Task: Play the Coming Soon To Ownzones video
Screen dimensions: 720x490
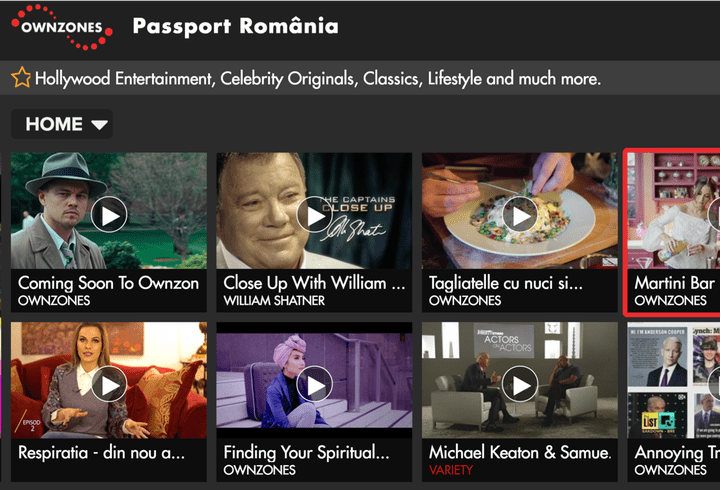Action: click(x=109, y=214)
